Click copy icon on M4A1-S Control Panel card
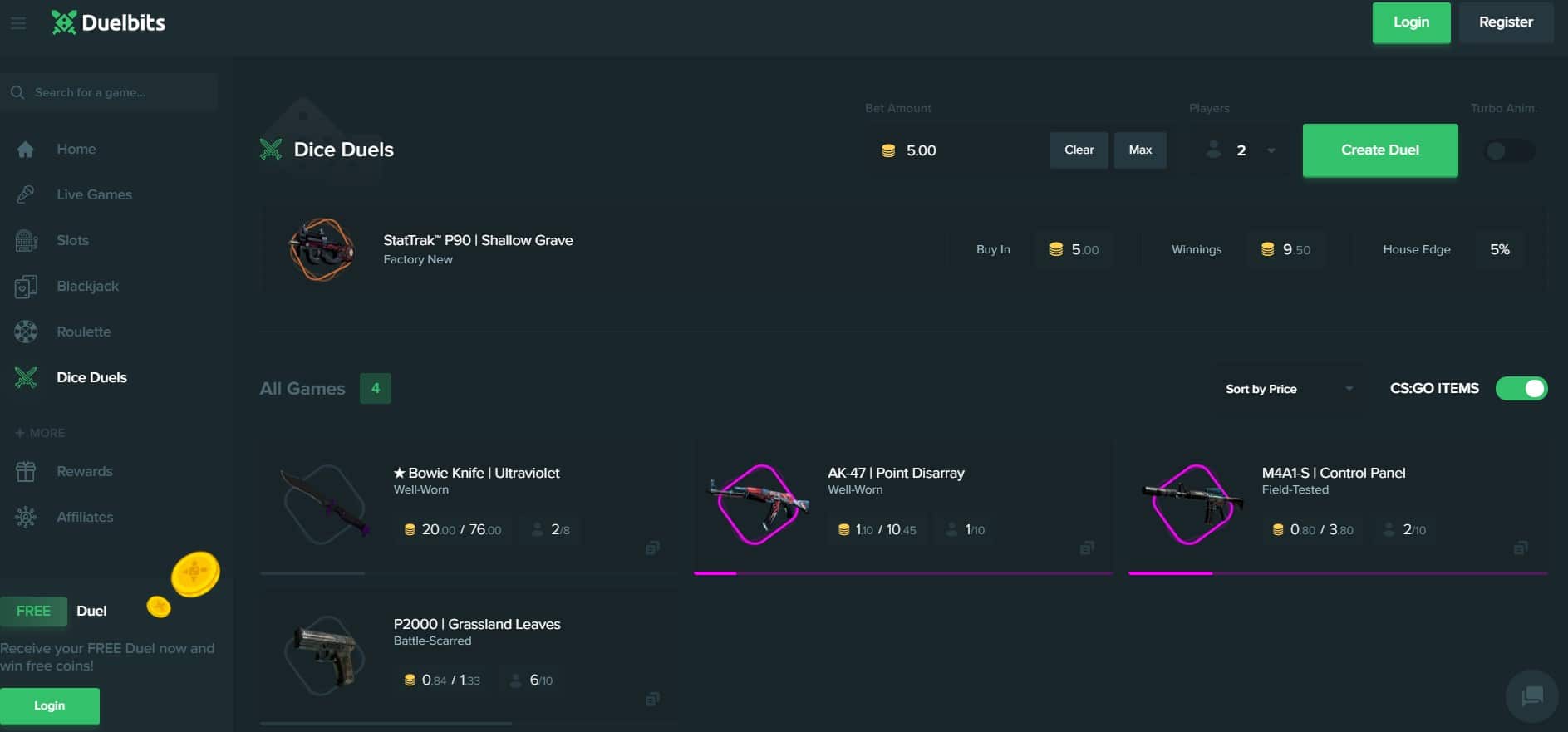Viewport: 1568px width, 732px height. pyautogui.click(x=1521, y=548)
